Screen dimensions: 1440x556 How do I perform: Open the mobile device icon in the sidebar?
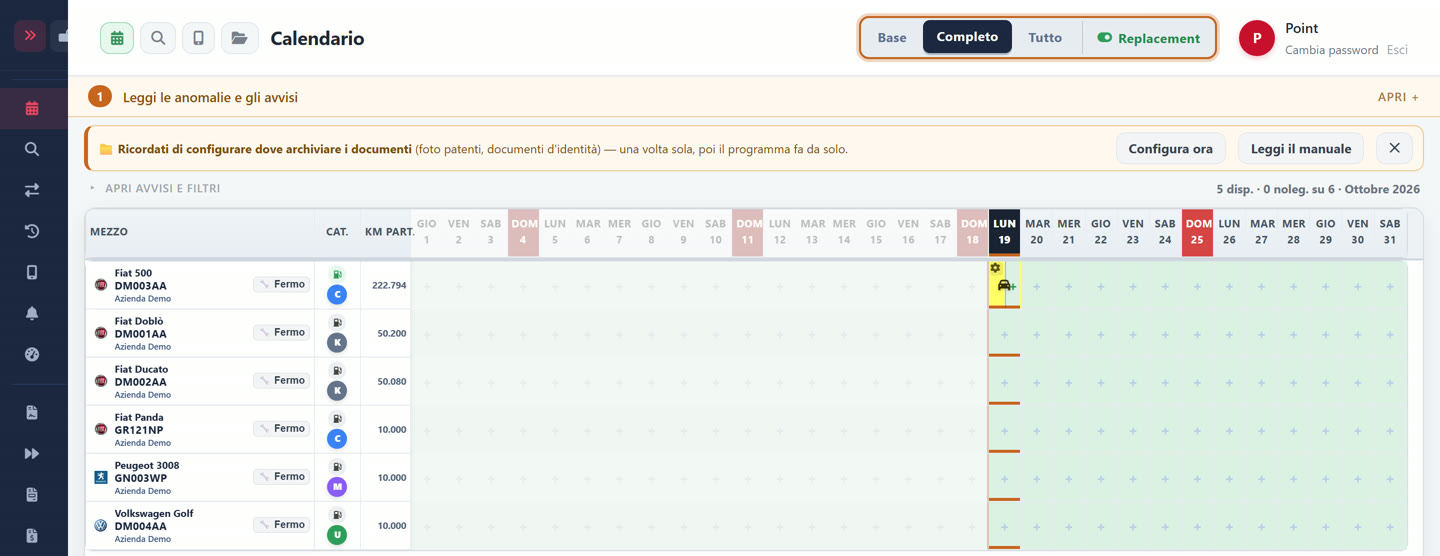pyautogui.click(x=32, y=272)
